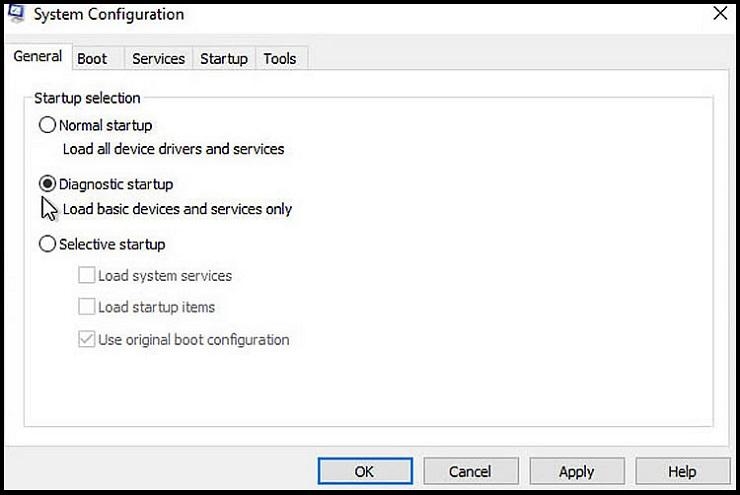Apply the startup configuration changes
The height and width of the screenshot is (495, 740).
[577, 471]
